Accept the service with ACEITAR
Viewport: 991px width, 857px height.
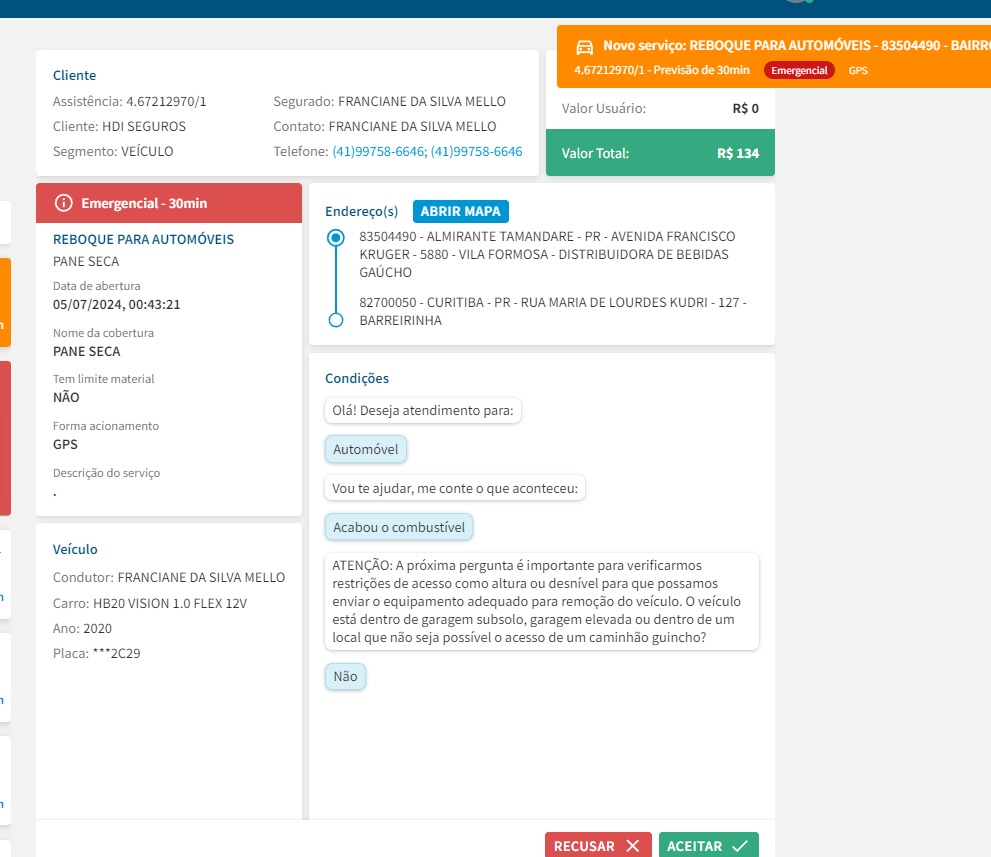point(708,845)
